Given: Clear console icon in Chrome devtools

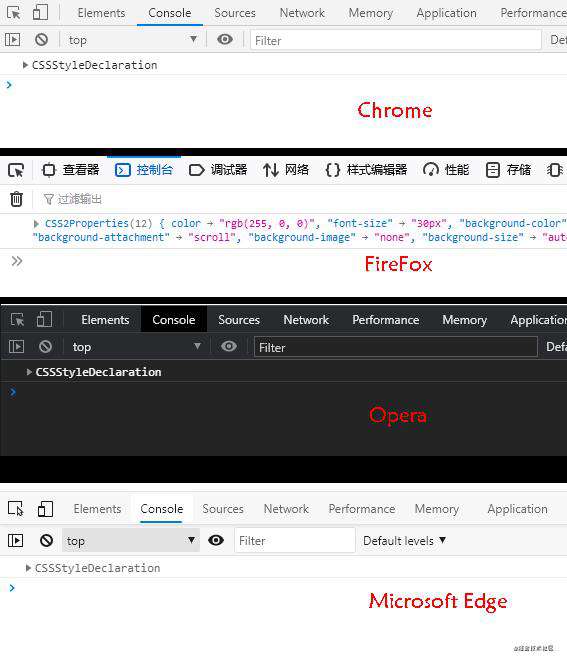Looking at the screenshot, I should click(x=41, y=40).
